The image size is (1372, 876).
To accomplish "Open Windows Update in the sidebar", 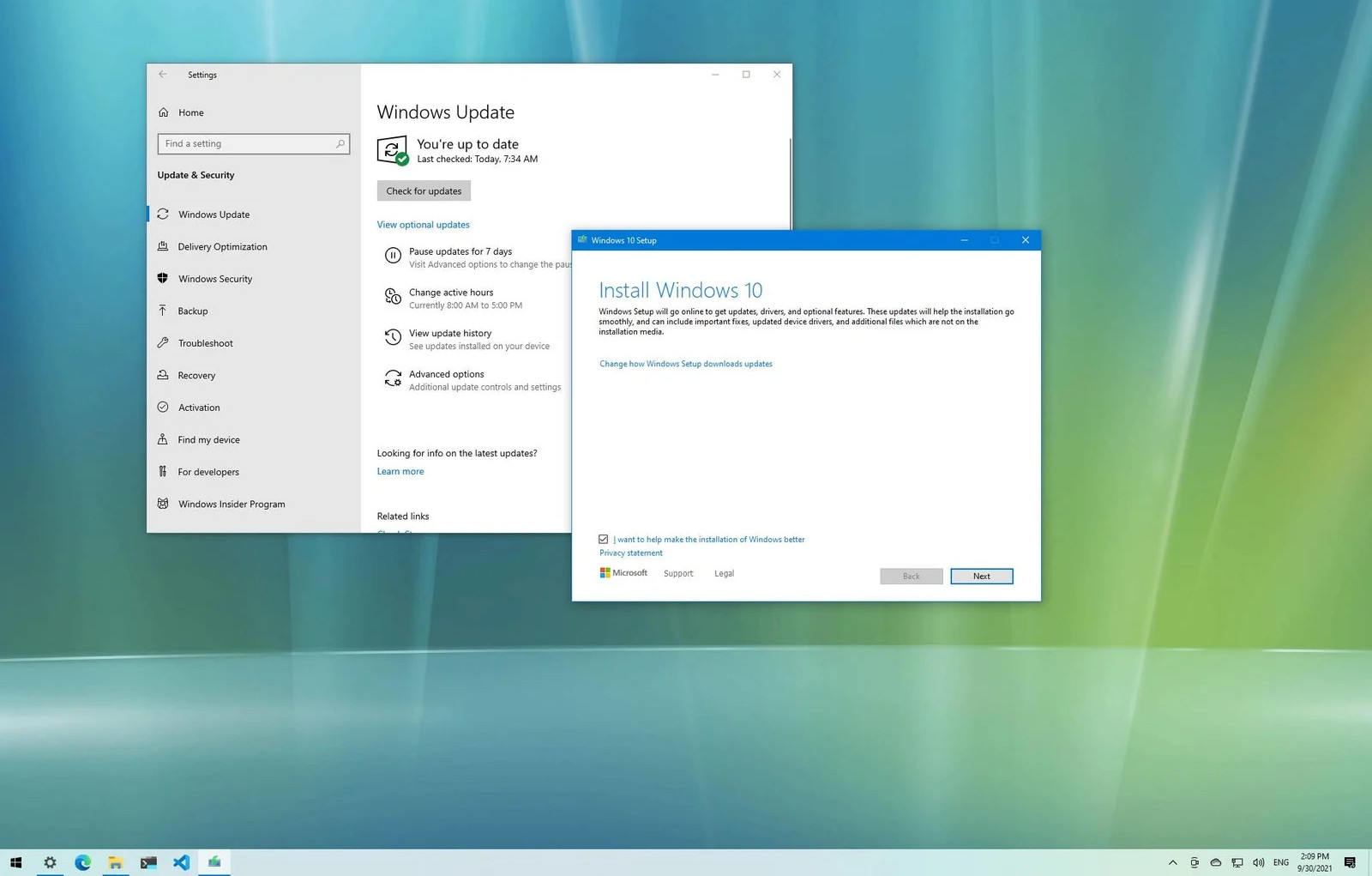I will 214,214.
